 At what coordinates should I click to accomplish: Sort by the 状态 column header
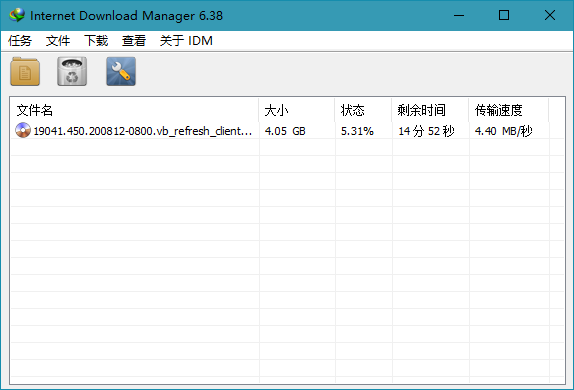363,110
